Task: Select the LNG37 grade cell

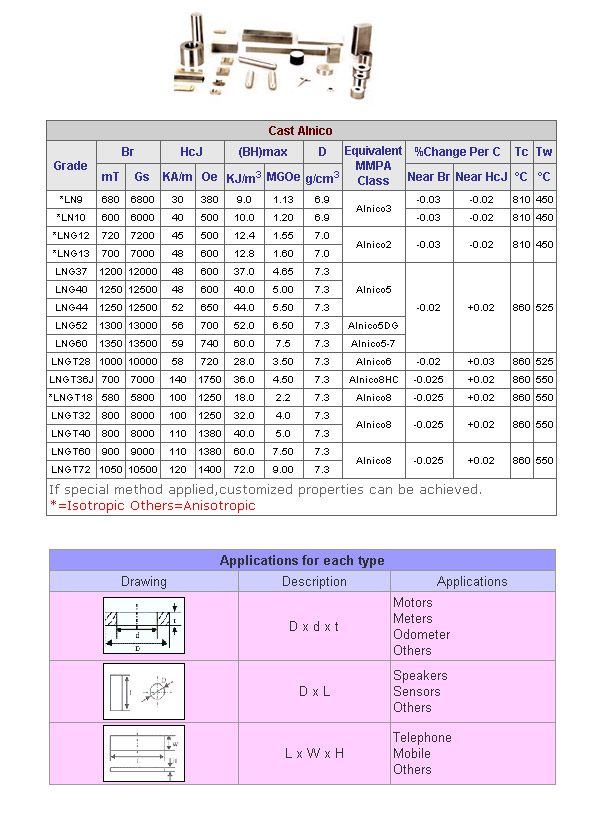Action: pyautogui.click(x=71, y=271)
